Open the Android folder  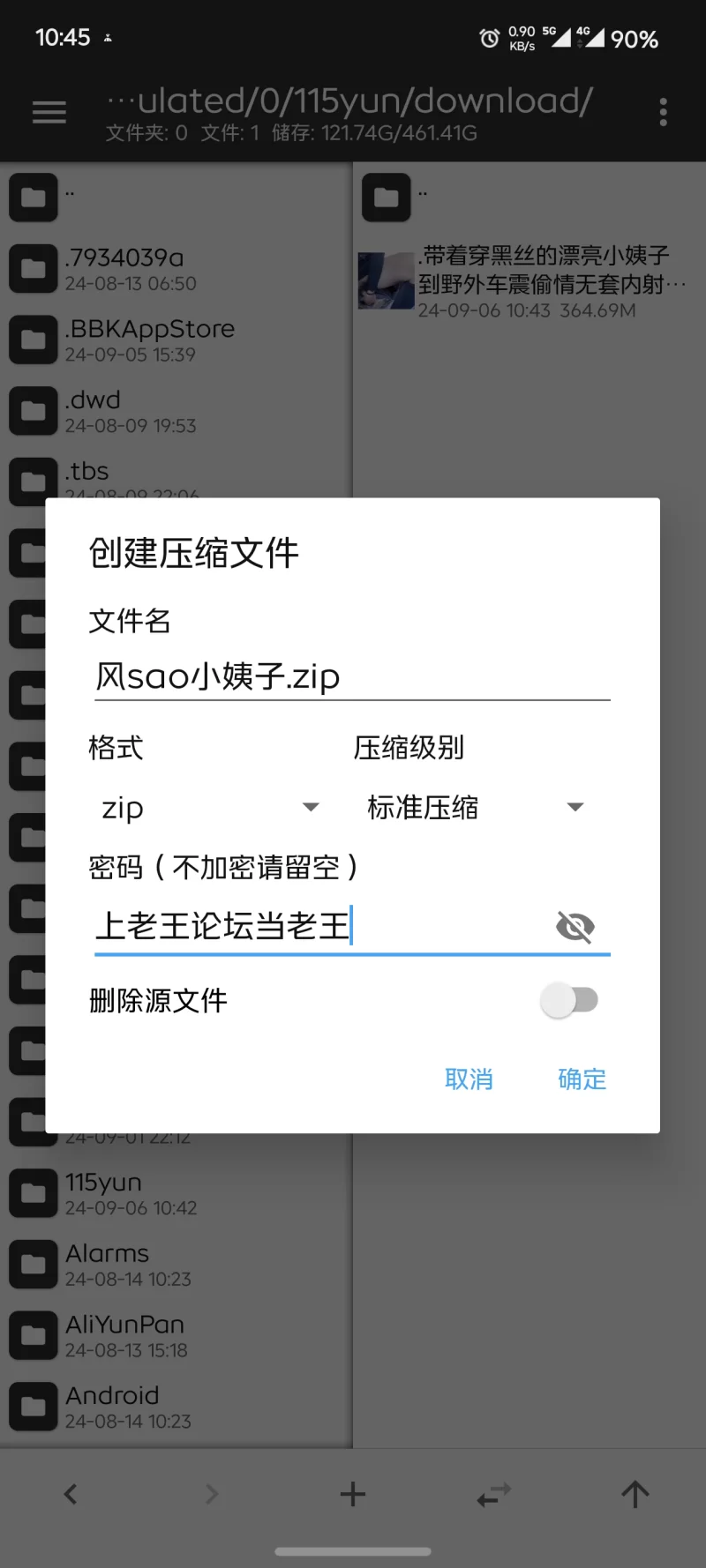point(176,1407)
